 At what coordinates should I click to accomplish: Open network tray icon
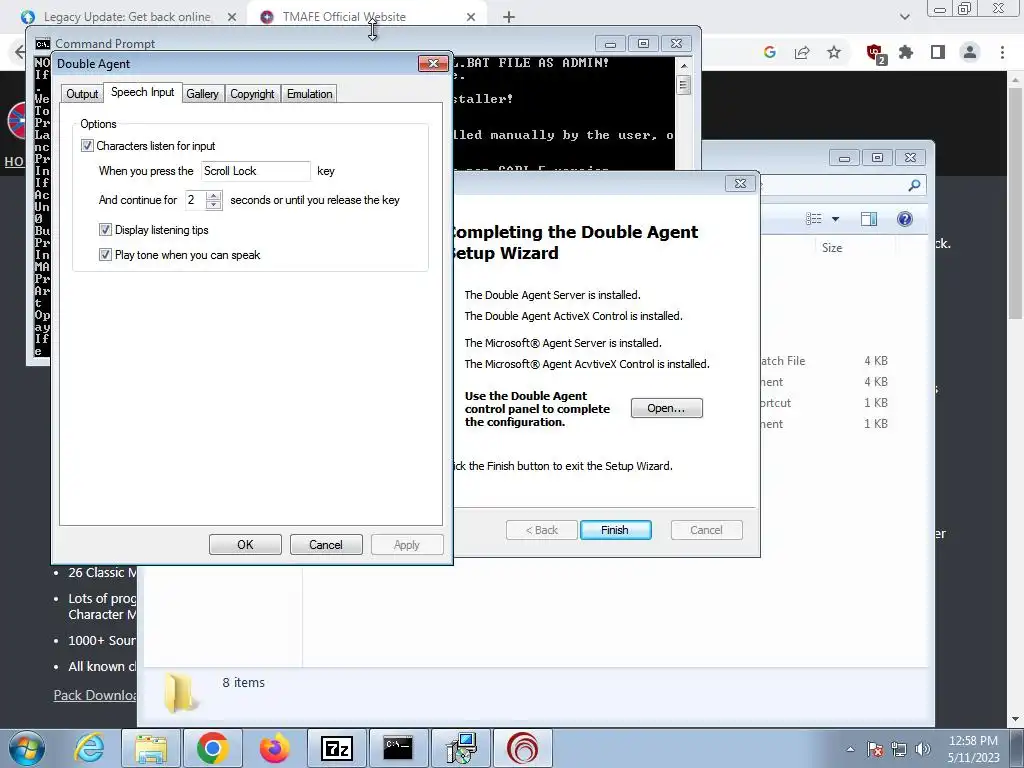pos(899,749)
